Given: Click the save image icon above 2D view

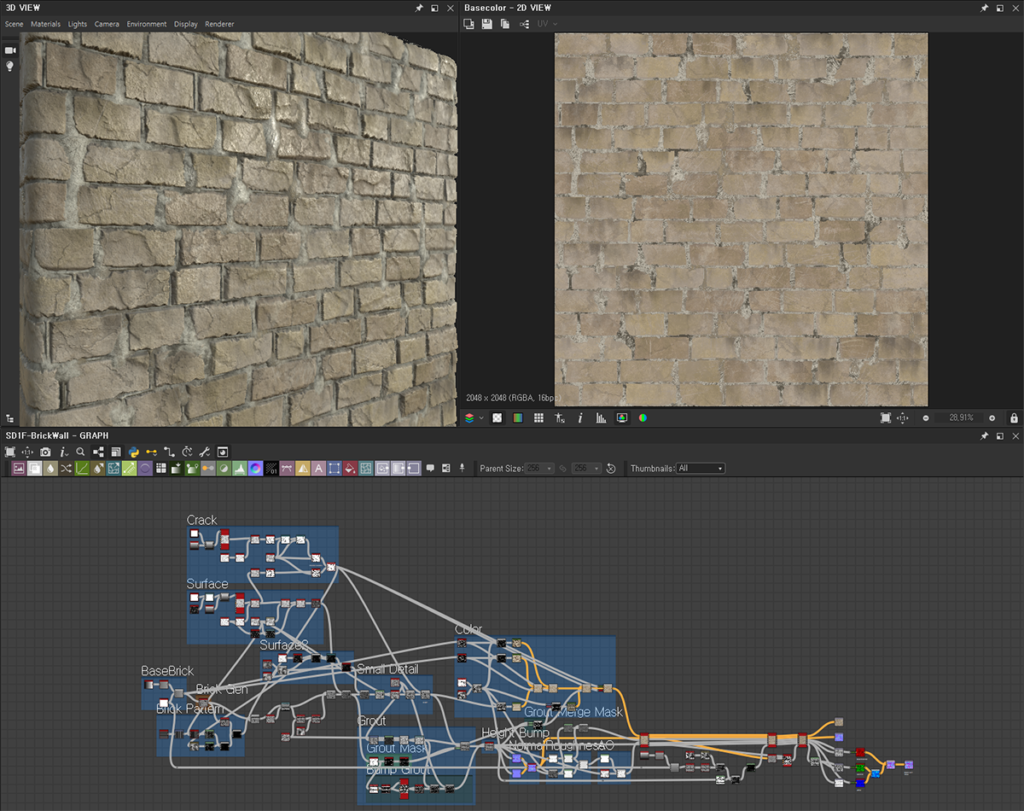Looking at the screenshot, I should click(485, 23).
